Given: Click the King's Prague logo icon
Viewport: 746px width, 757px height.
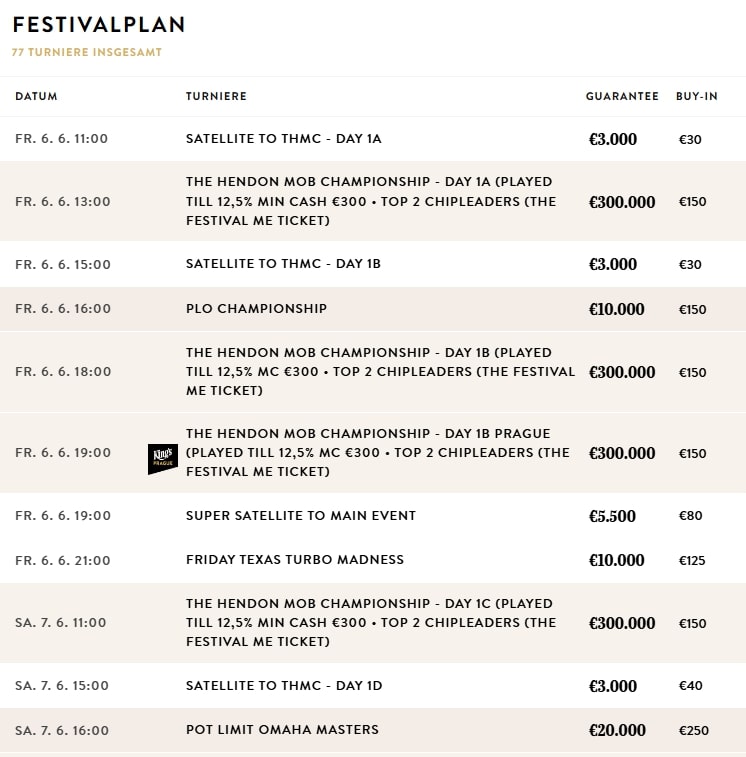Looking at the screenshot, I should click(x=162, y=458).
